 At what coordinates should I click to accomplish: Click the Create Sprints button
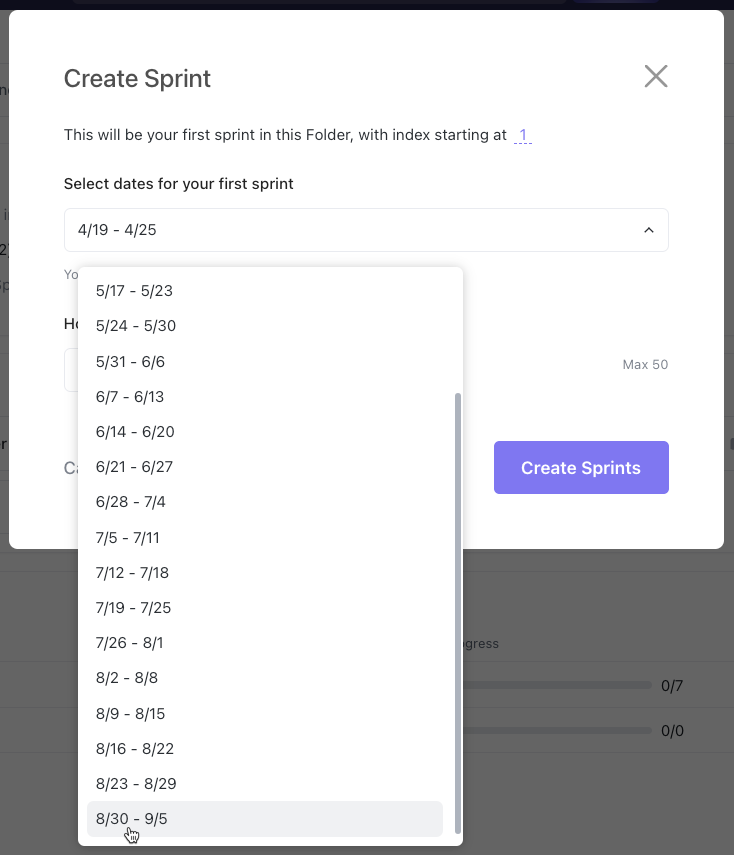(x=581, y=467)
